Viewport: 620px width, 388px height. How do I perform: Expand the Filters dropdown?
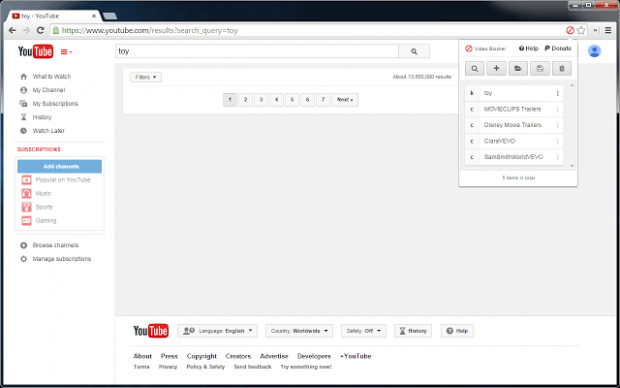(146, 77)
